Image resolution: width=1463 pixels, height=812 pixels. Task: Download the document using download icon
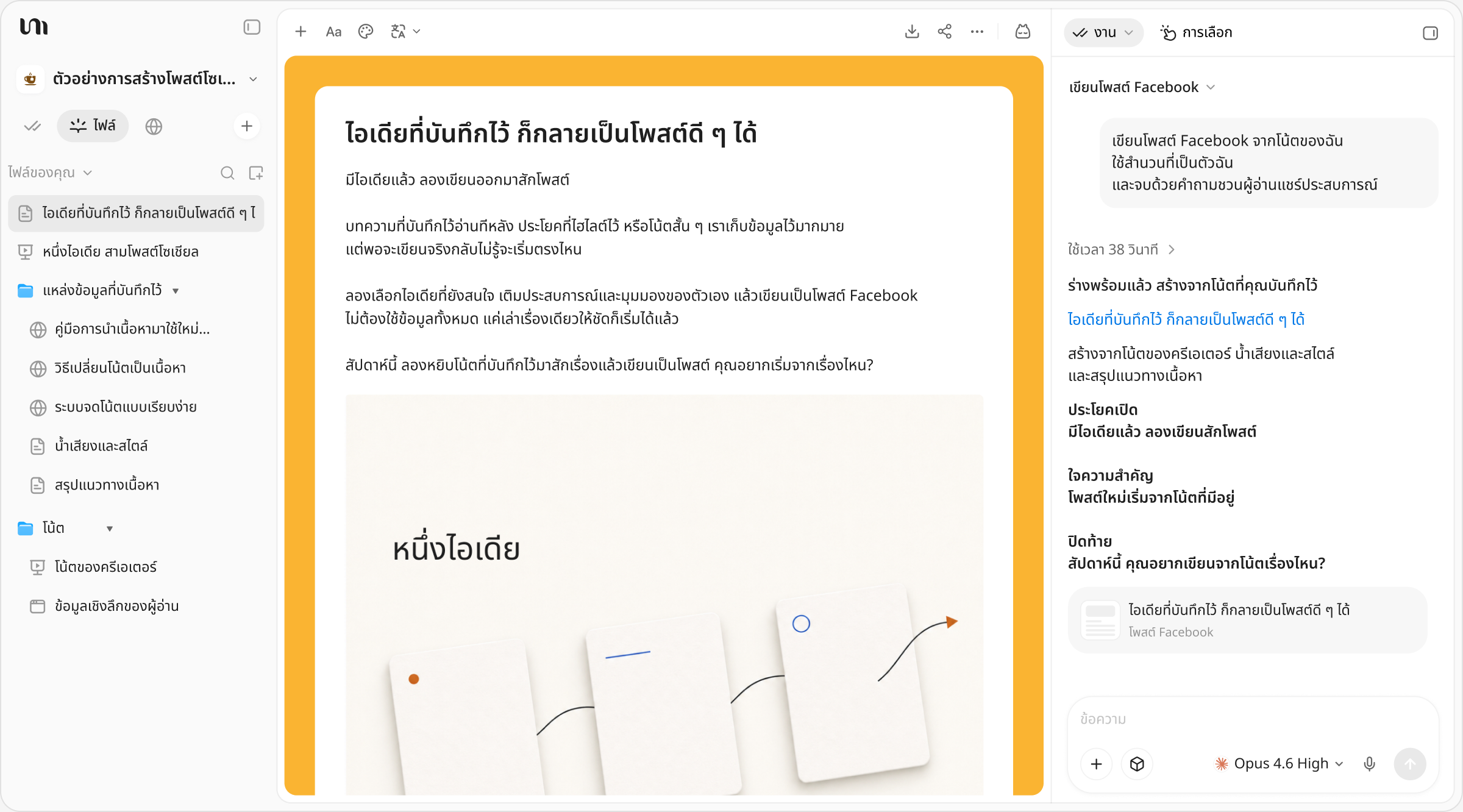coord(912,32)
